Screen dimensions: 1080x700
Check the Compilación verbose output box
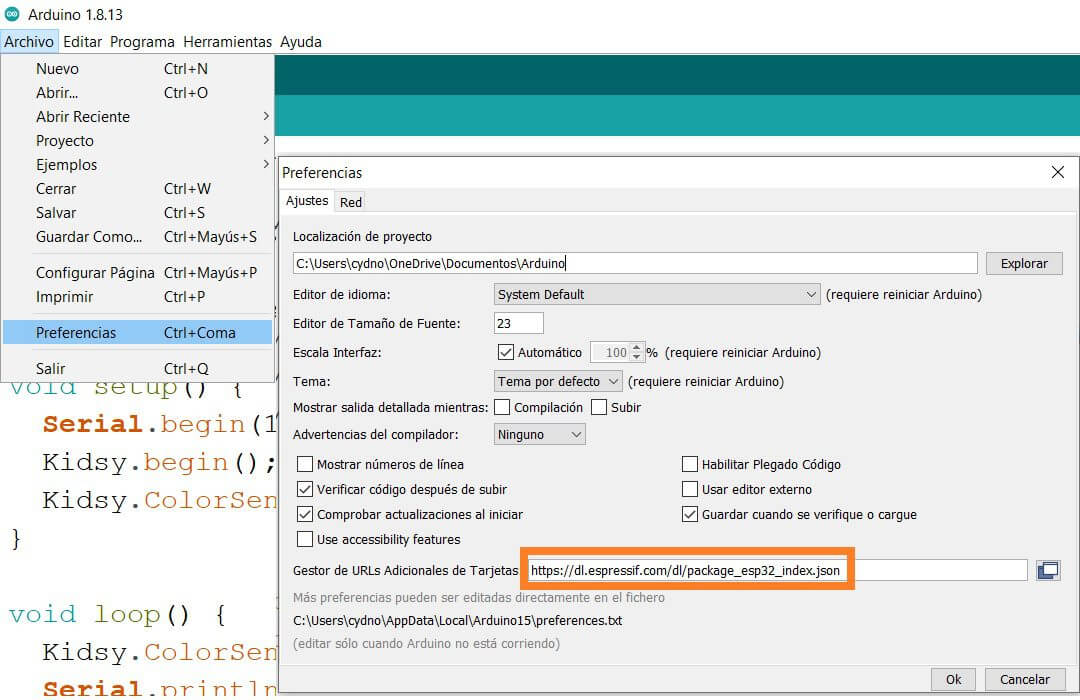[x=502, y=407]
